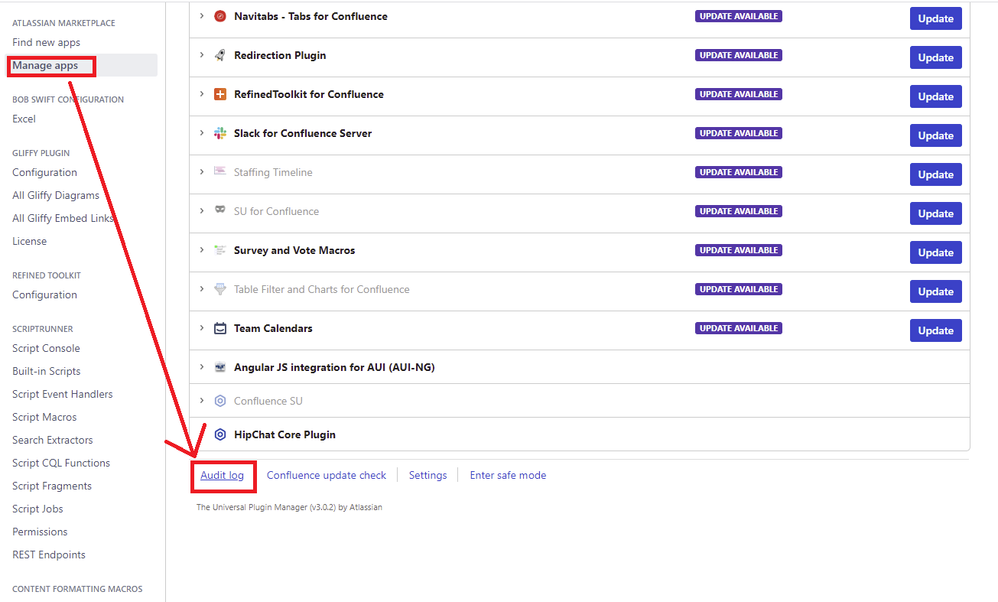Click the SU for Confluence icon

220,211
